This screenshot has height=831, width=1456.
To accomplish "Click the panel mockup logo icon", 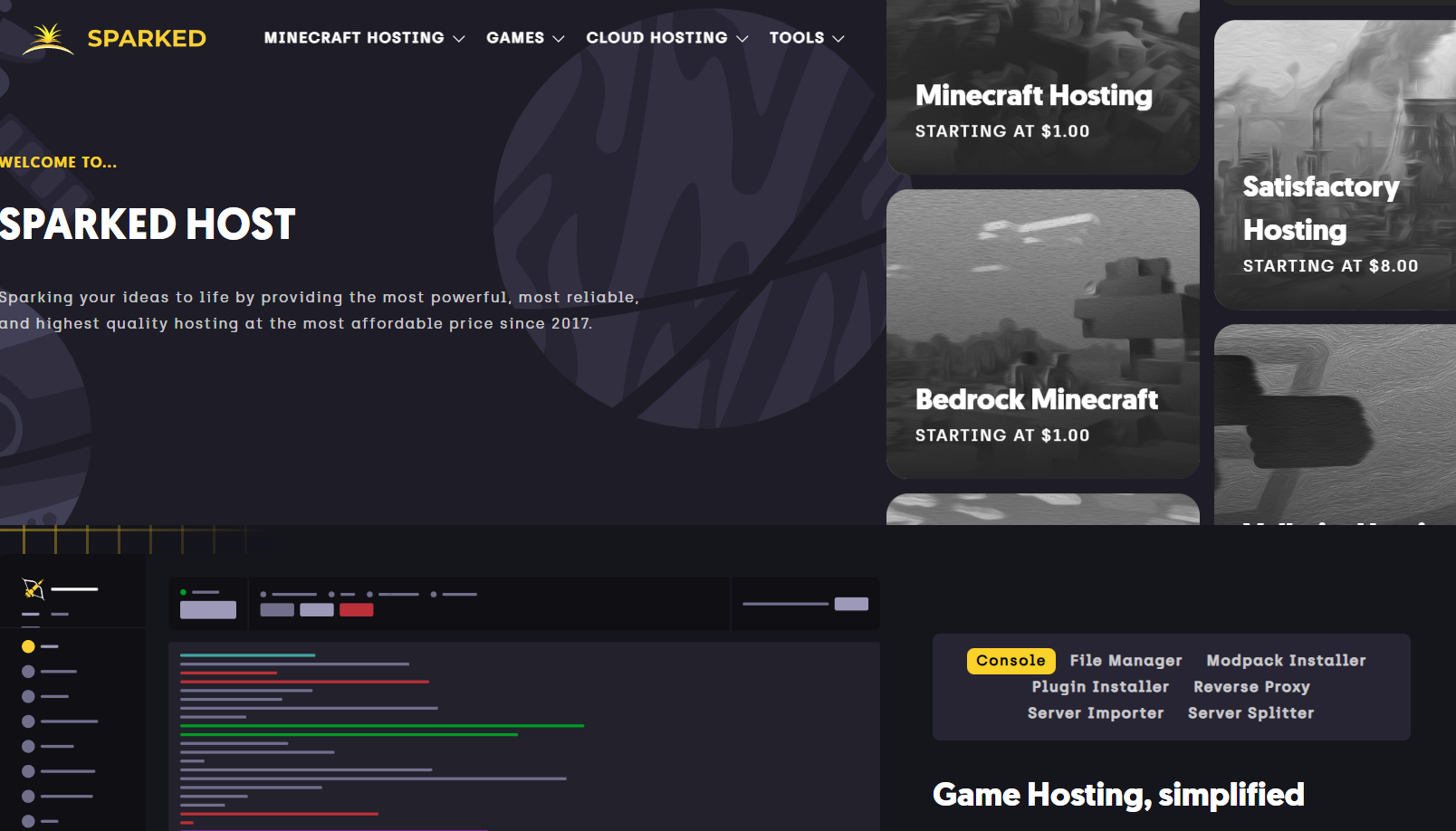I will tap(34, 589).
